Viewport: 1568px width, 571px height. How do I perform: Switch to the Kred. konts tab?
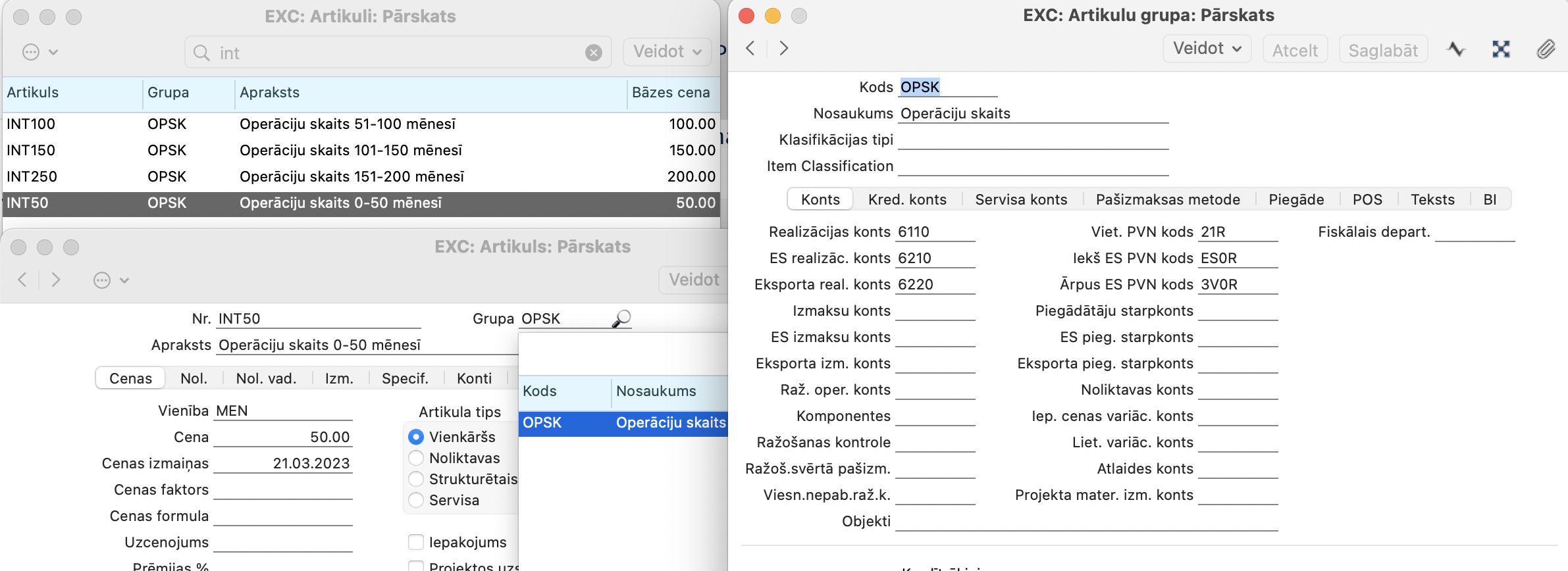[906, 199]
